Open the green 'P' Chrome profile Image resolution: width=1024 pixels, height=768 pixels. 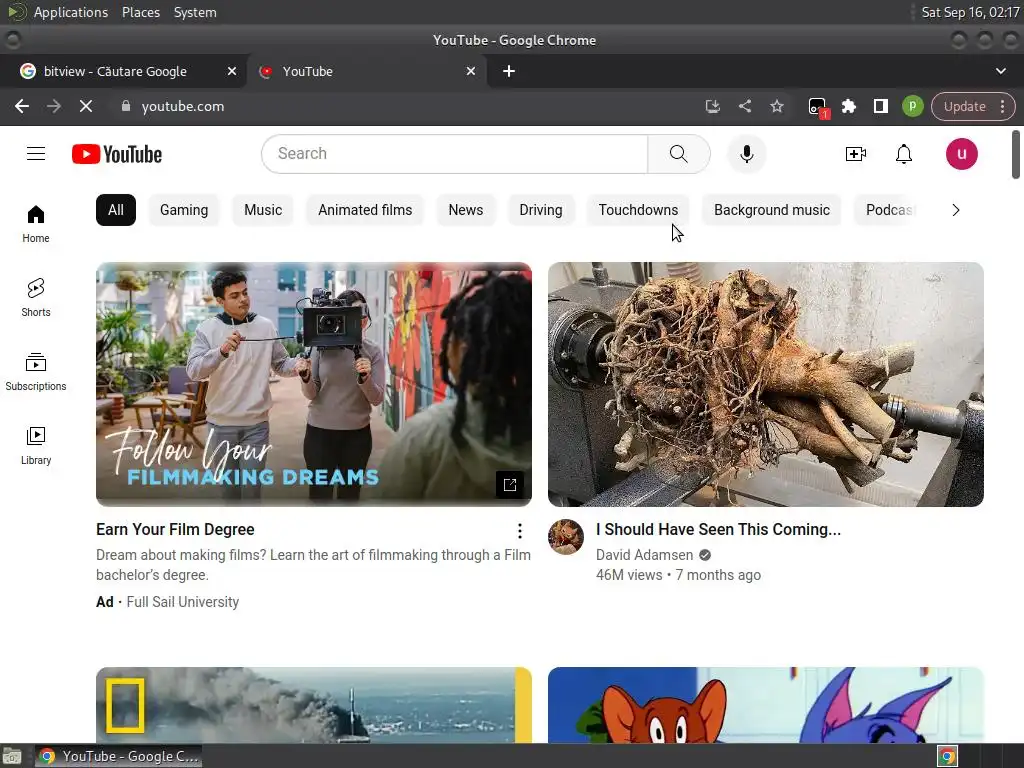tap(912, 106)
